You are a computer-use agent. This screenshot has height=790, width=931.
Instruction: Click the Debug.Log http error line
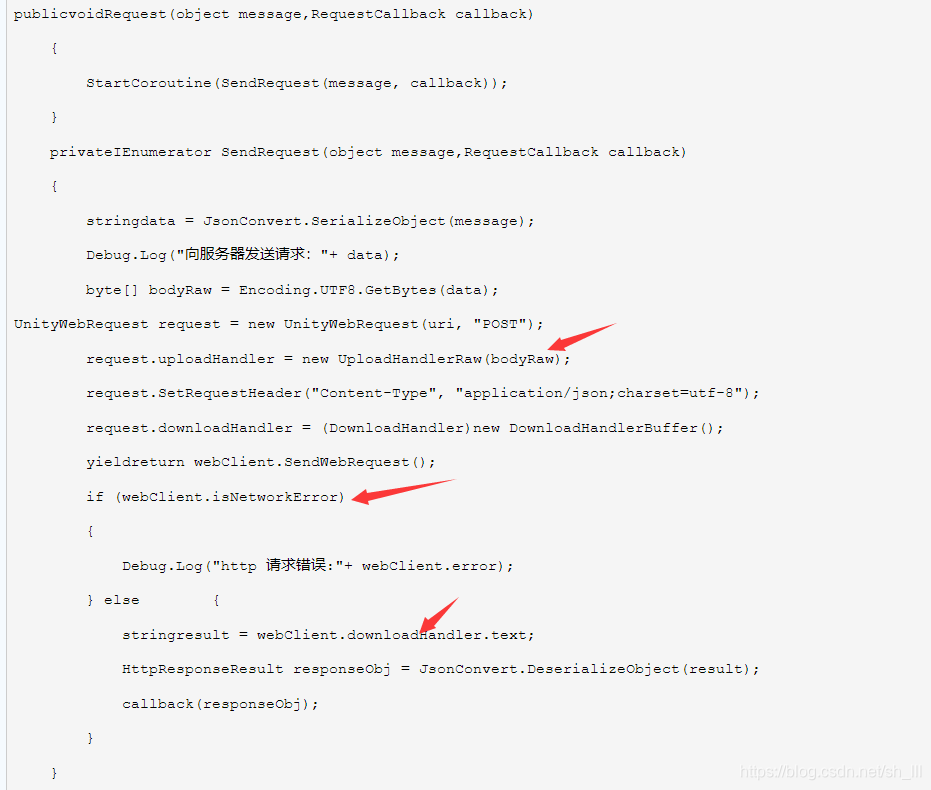317,565
